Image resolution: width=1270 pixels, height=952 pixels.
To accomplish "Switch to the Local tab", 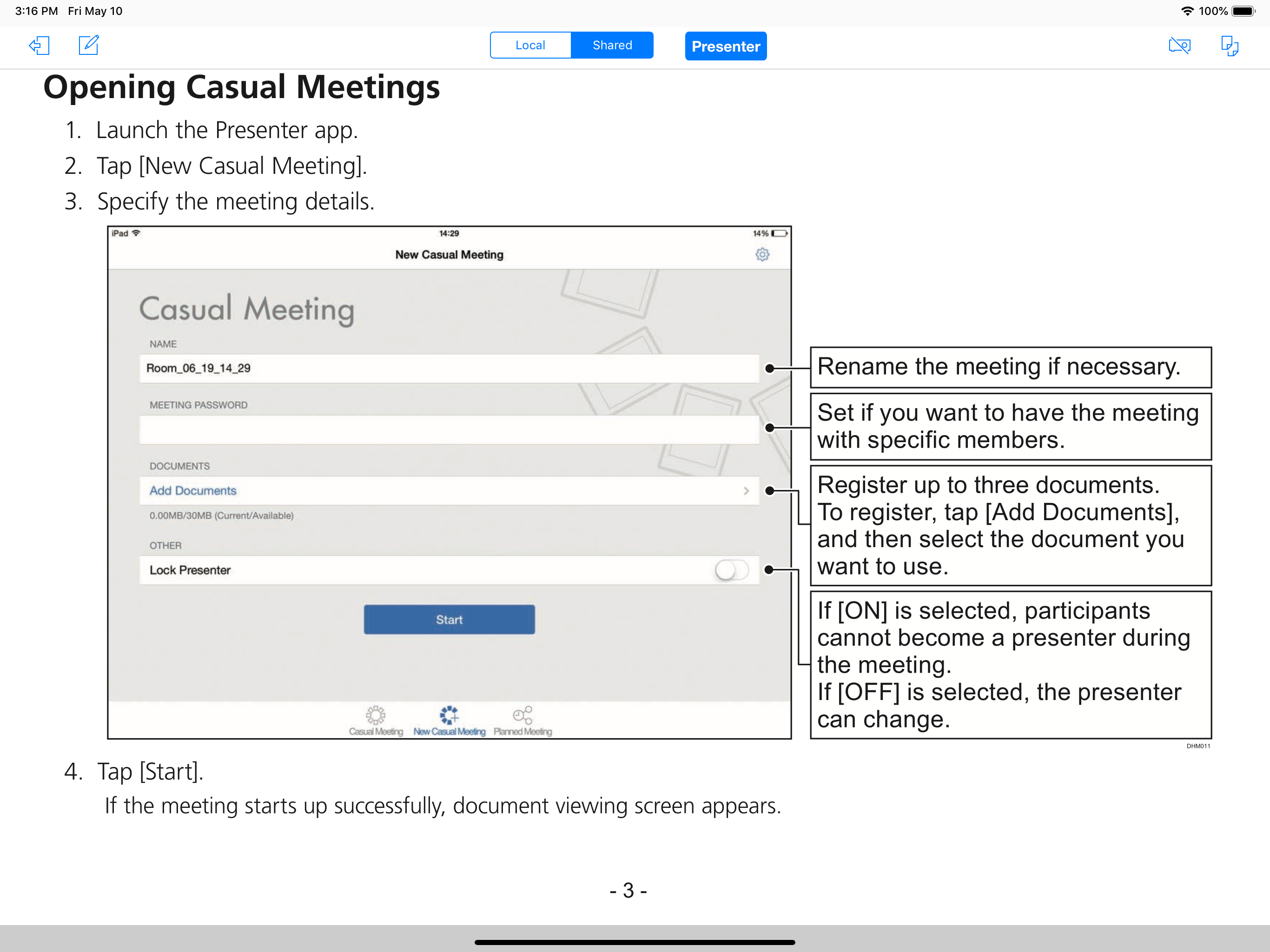I will (x=530, y=46).
